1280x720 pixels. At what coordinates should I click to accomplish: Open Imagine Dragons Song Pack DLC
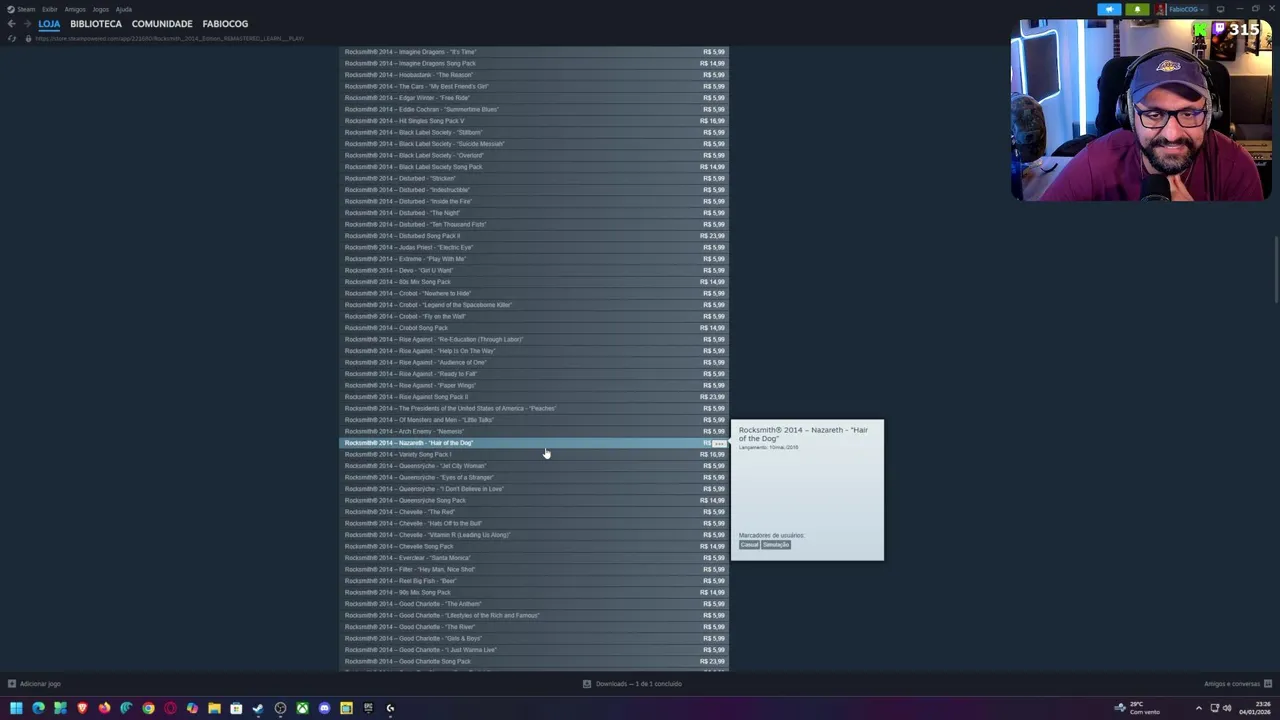pos(535,63)
